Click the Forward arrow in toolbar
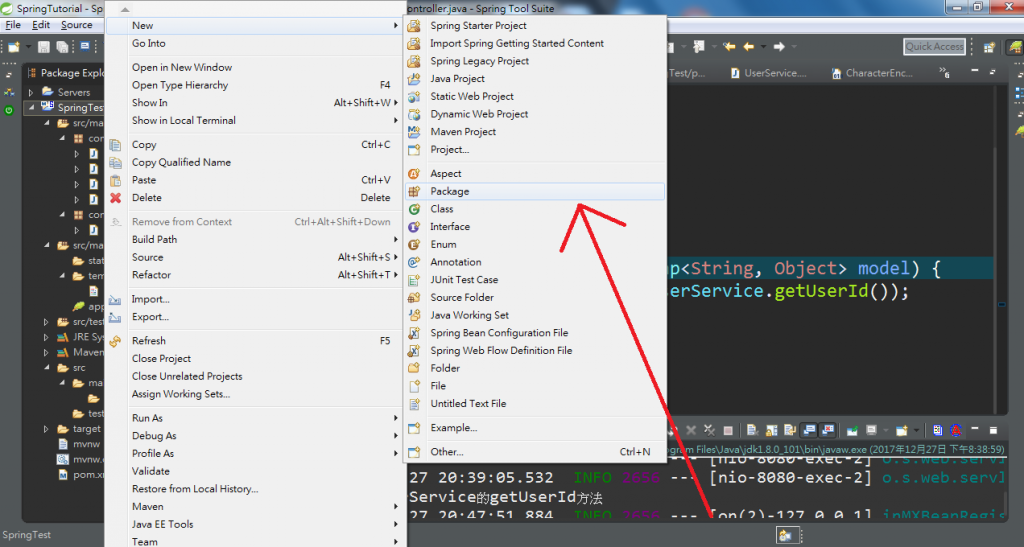Viewport: 1024px width, 547px height. pos(779,46)
